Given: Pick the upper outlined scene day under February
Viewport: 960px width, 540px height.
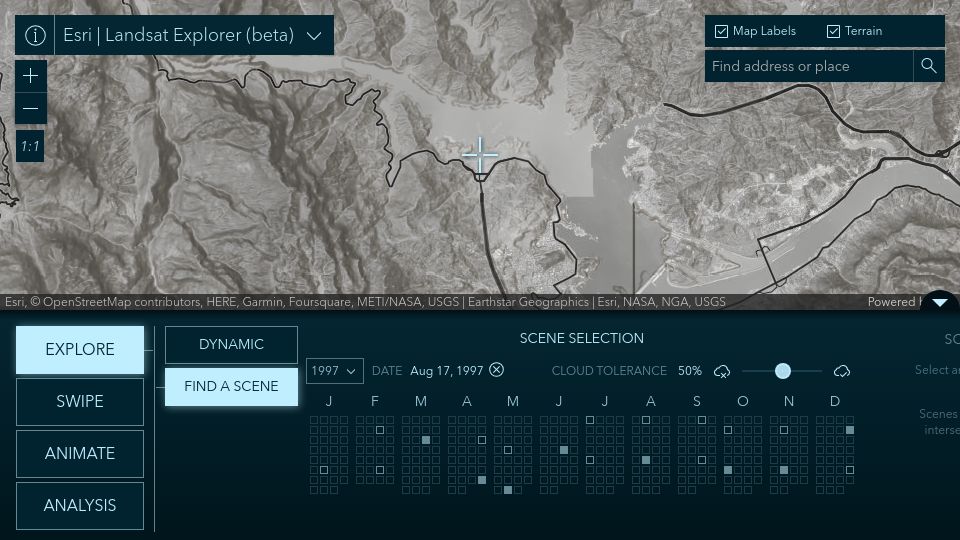Looking at the screenshot, I should (x=380, y=430).
